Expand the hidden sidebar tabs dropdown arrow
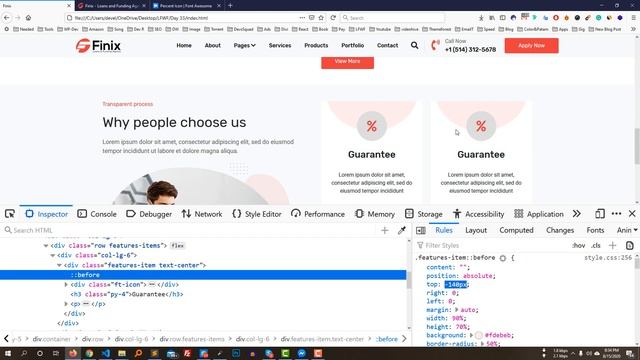The height and width of the screenshot is (360, 640). (x=635, y=230)
